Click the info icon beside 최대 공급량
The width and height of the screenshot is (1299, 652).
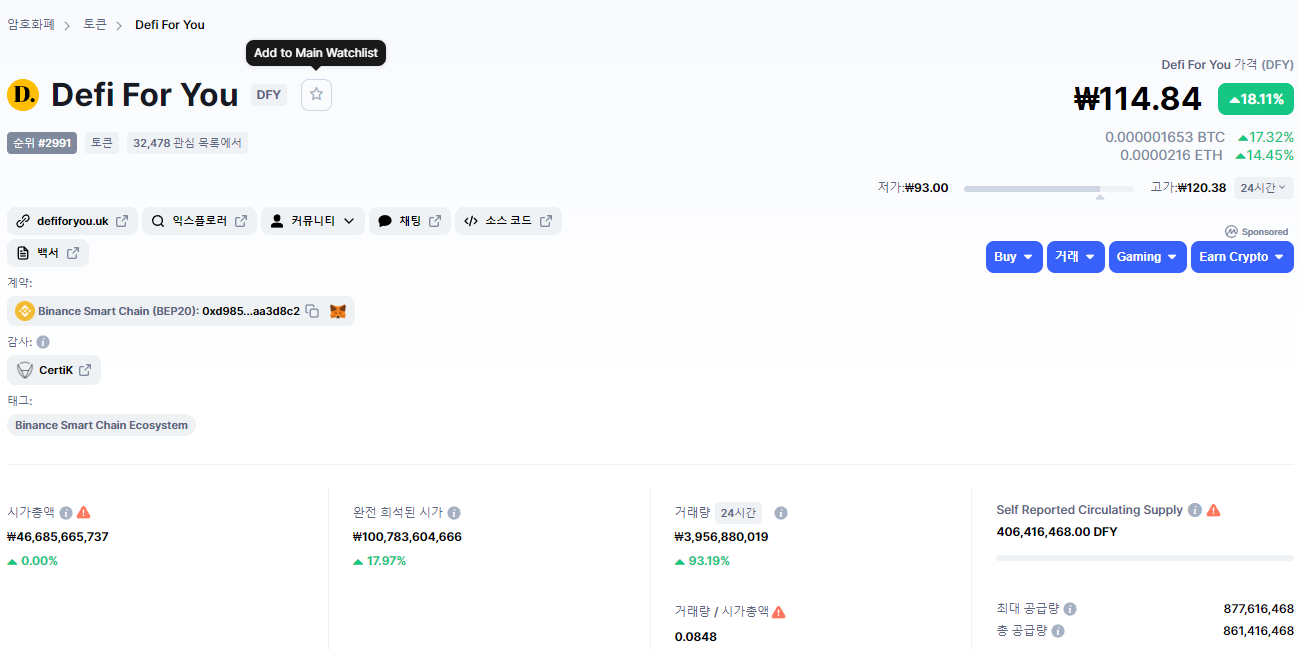click(1070, 609)
